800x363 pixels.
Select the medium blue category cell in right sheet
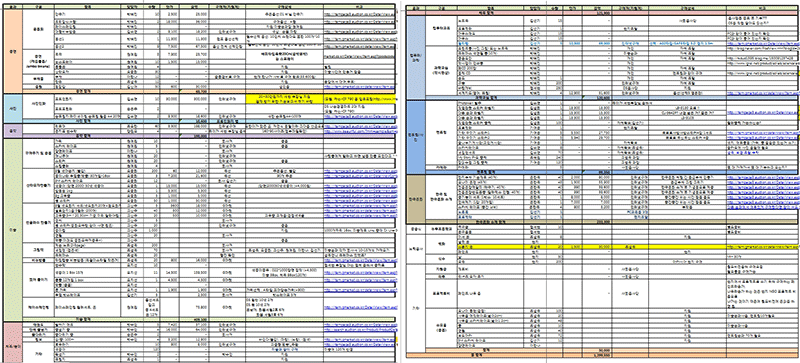pos(416,134)
